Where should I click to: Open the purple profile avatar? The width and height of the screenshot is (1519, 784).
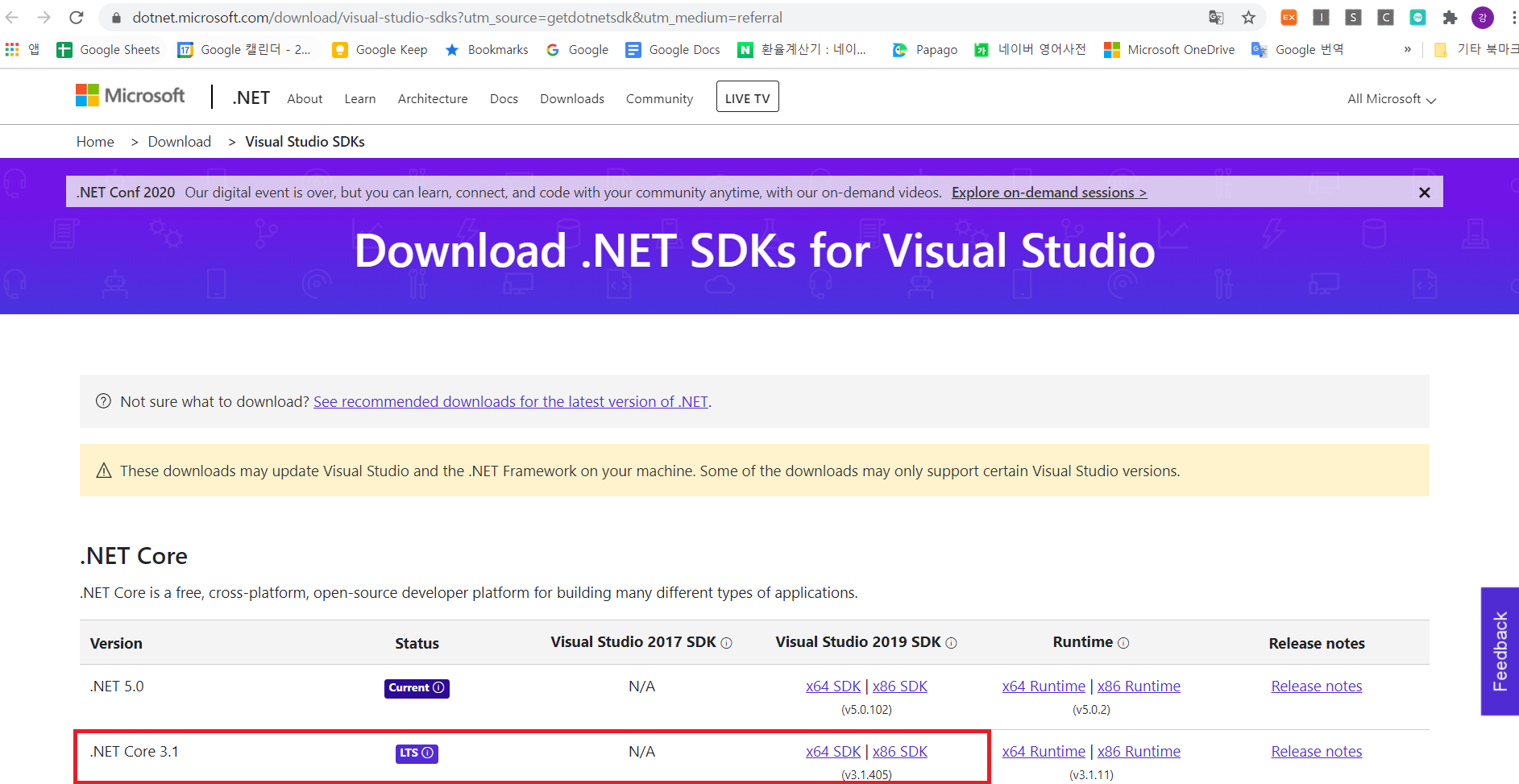pos(1482,17)
